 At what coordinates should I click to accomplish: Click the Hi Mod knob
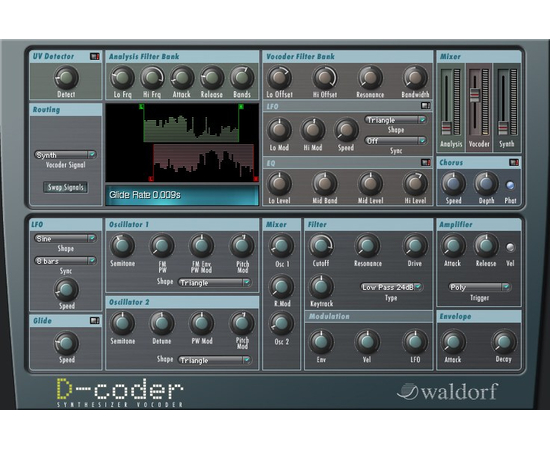click(x=313, y=130)
